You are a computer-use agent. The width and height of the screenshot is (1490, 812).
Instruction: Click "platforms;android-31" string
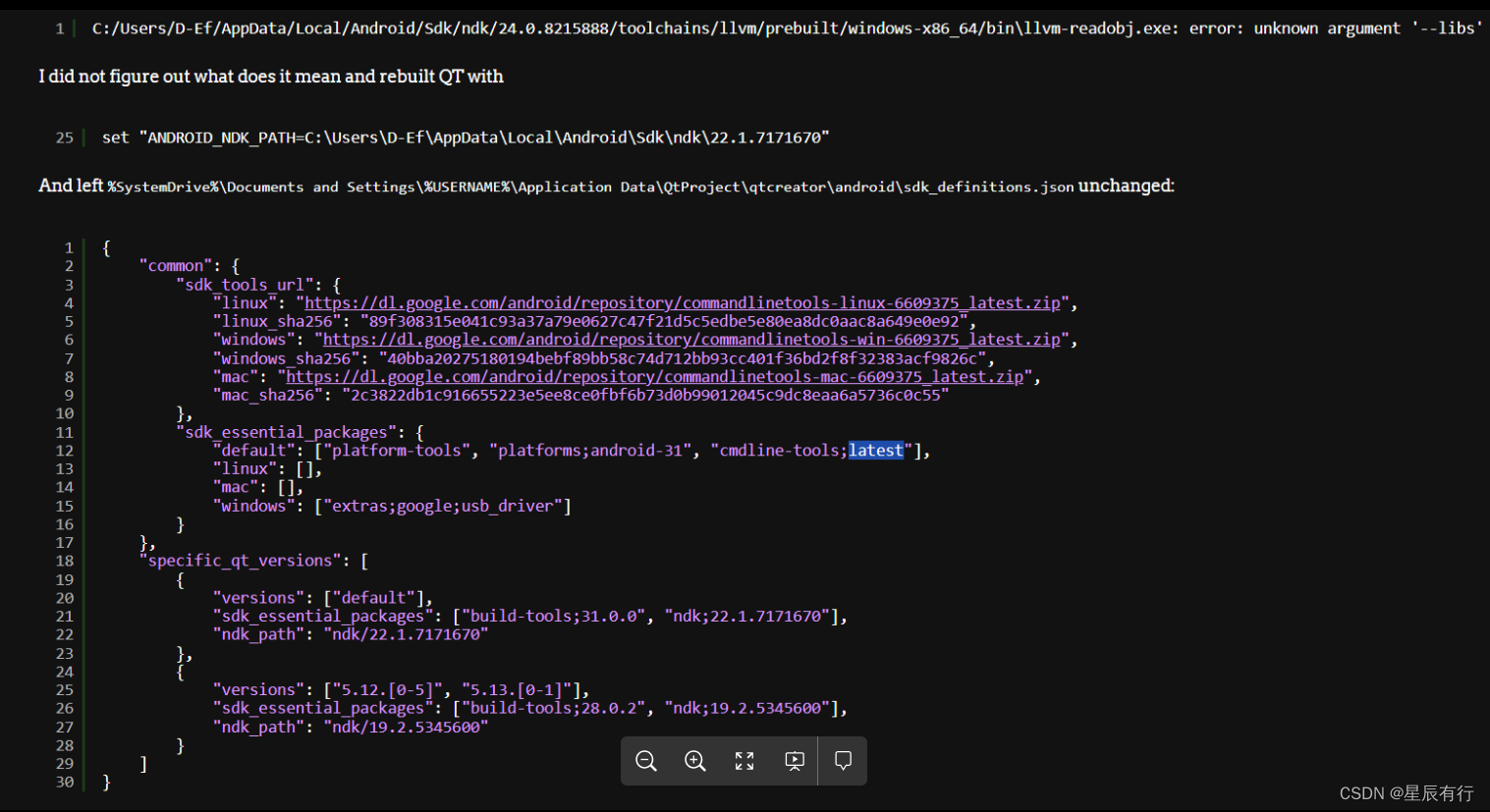(x=590, y=451)
